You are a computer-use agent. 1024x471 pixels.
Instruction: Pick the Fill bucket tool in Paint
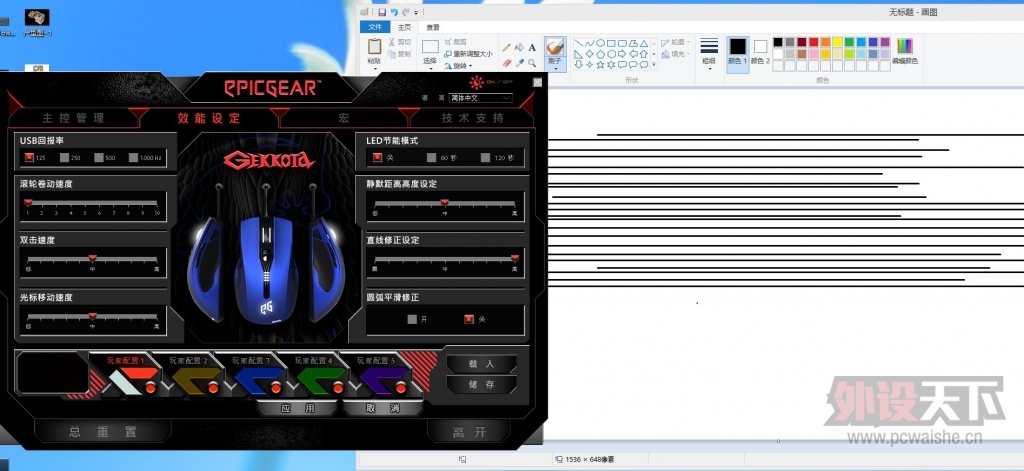point(519,48)
